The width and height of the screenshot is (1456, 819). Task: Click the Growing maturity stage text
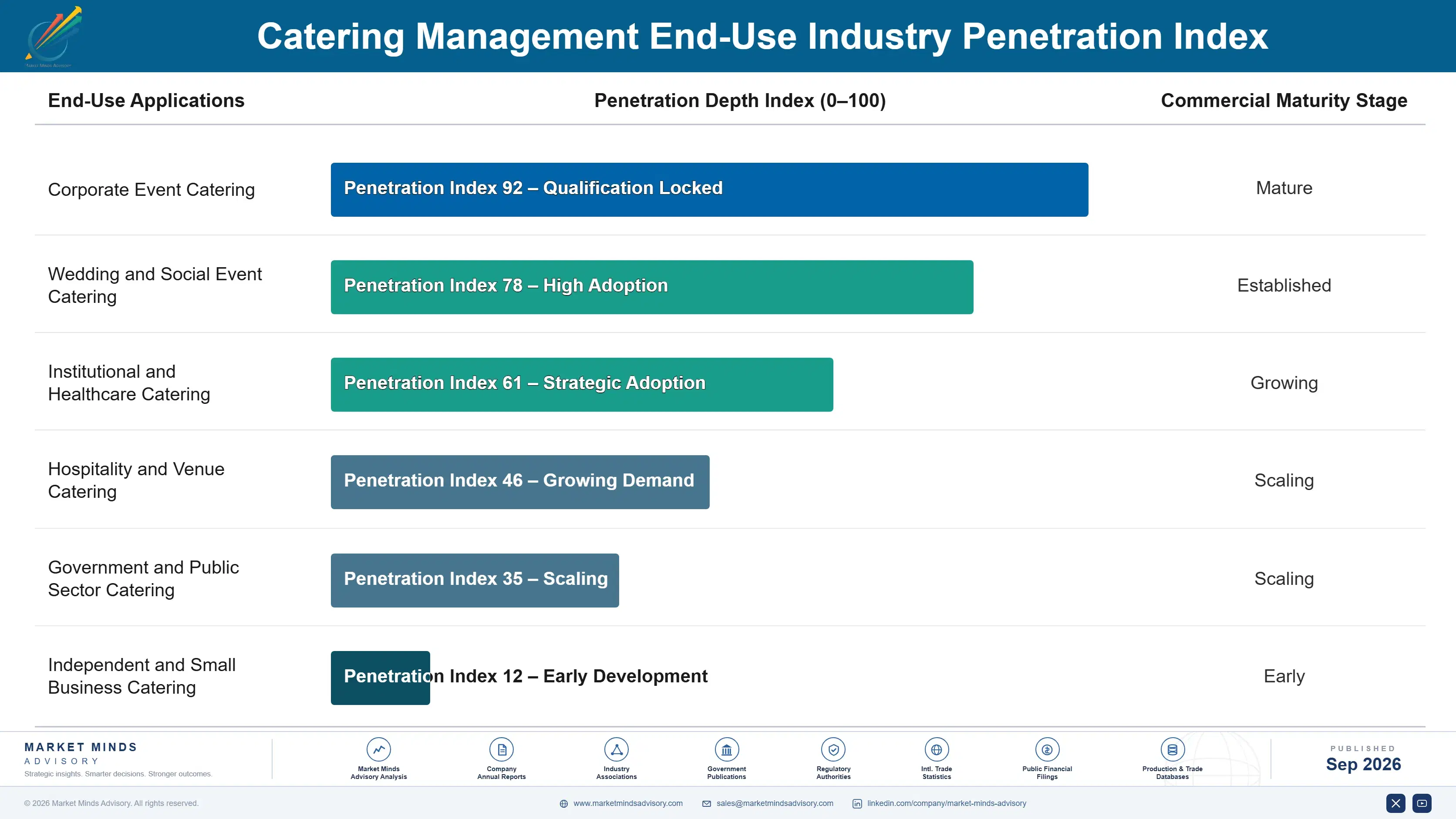1284,383
